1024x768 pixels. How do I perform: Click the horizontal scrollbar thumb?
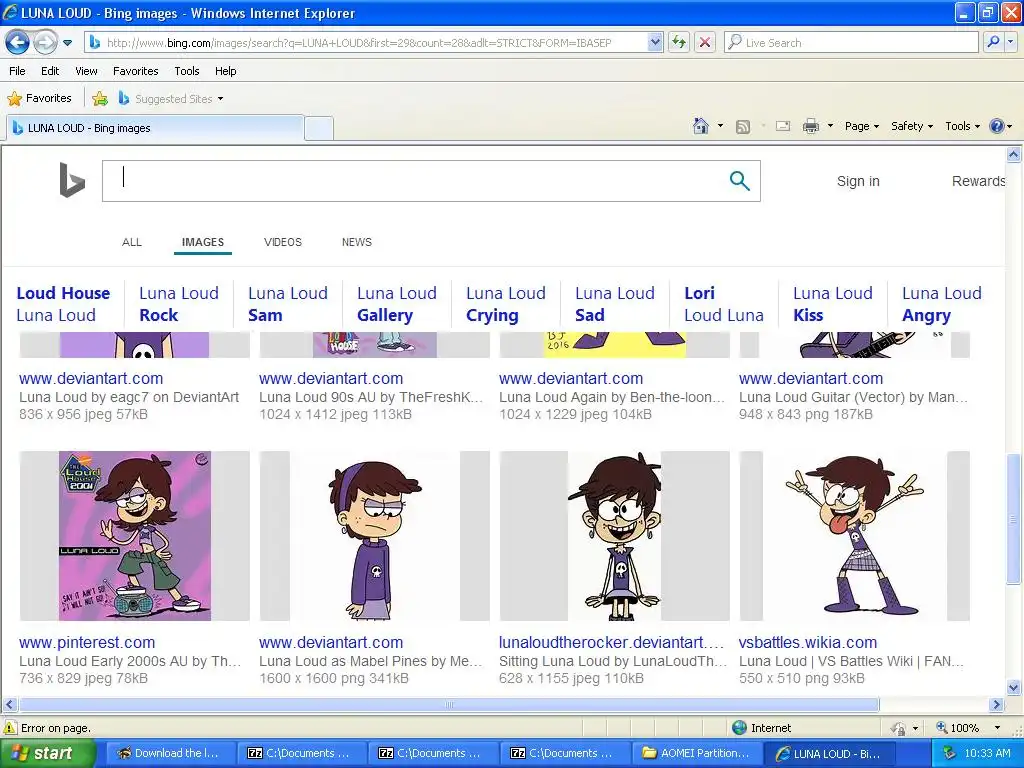pos(449,705)
